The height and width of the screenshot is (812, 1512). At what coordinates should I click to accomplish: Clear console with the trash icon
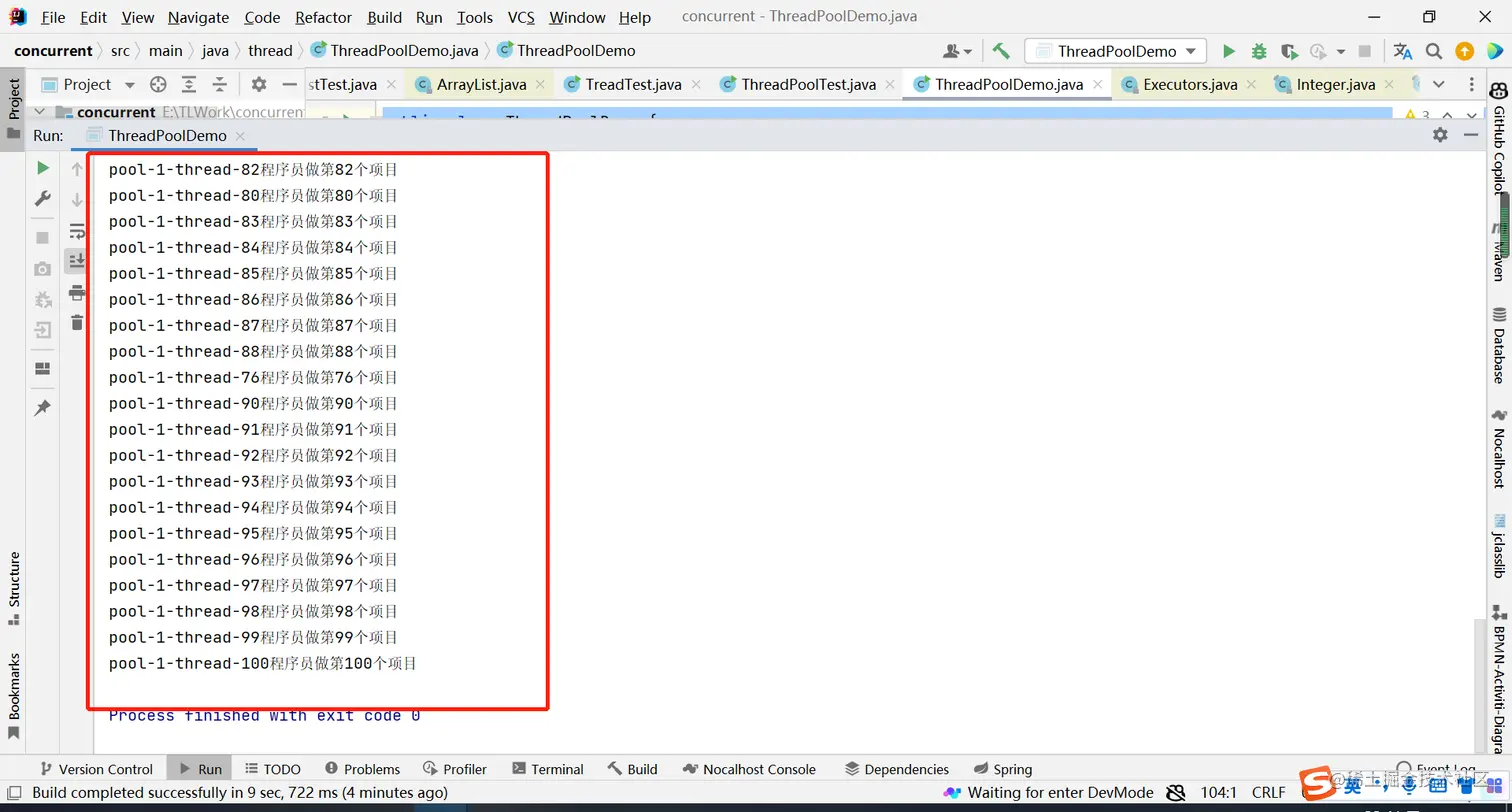[x=77, y=322]
